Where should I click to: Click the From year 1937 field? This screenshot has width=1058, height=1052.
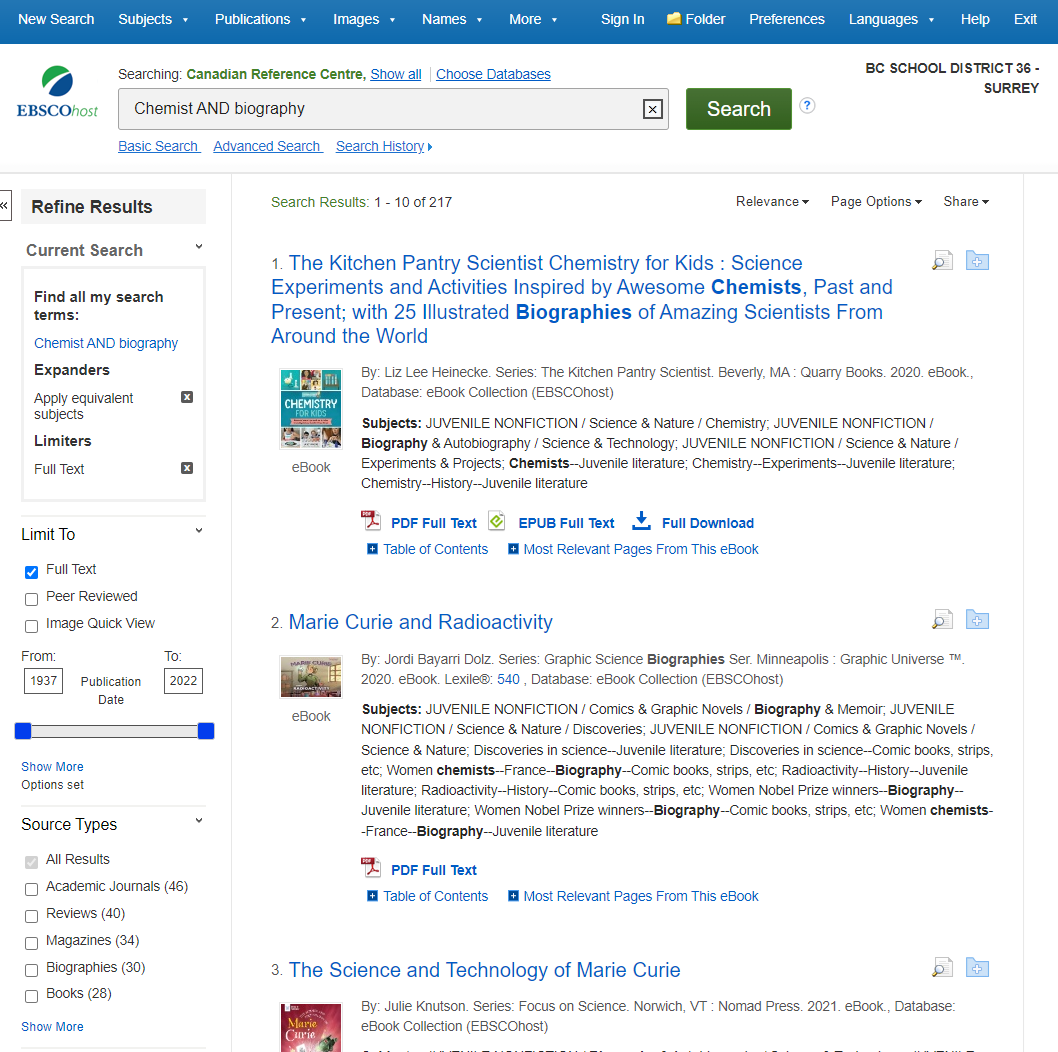pyautogui.click(x=43, y=680)
